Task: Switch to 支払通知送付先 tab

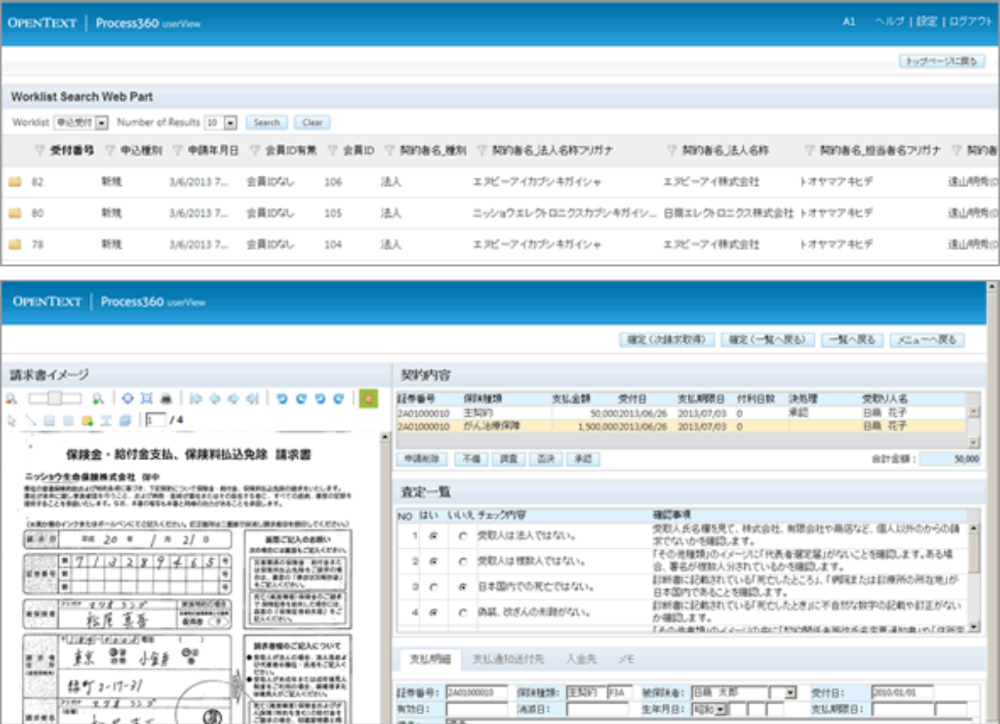Action: tap(508, 659)
